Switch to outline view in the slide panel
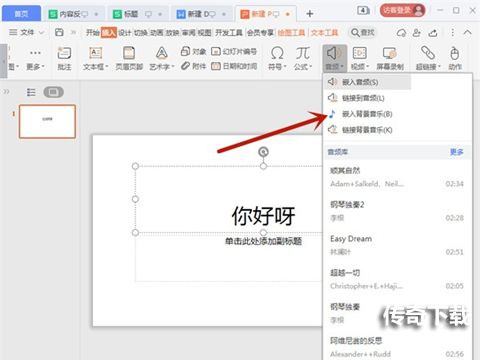Image resolution: width=480 pixels, height=360 pixels. pyautogui.click(x=31, y=92)
